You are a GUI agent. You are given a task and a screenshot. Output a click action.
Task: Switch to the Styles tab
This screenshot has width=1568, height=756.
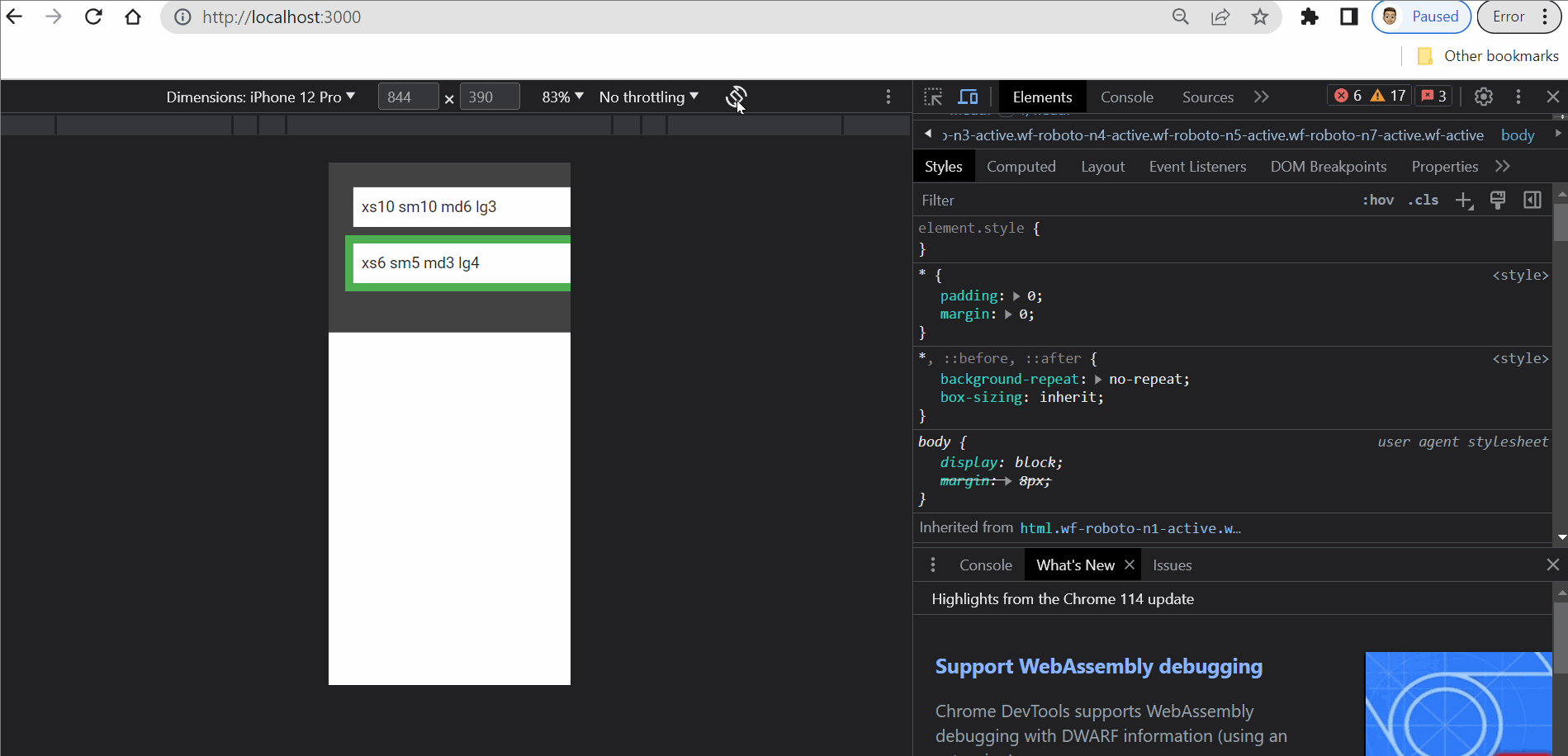(x=943, y=167)
